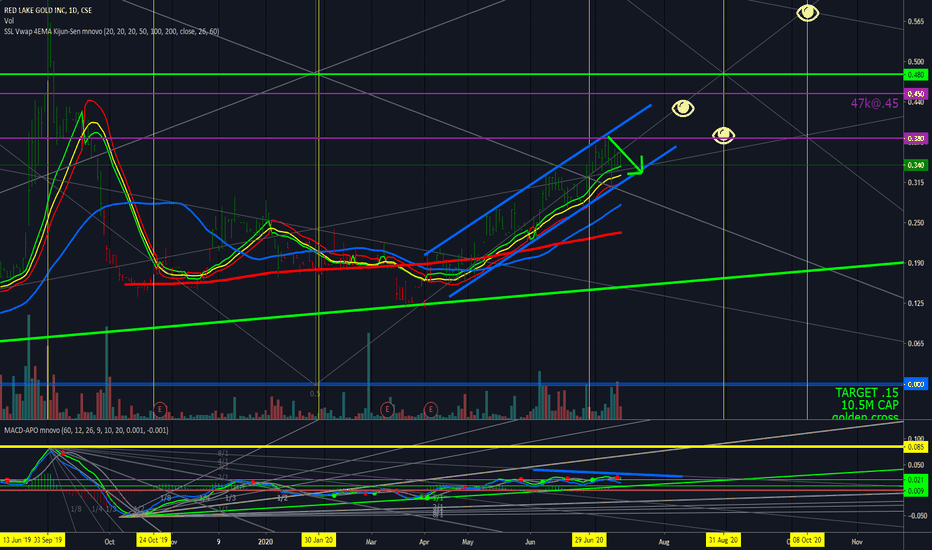Click the eye marker on the 08 Oct '20 line

807,13
